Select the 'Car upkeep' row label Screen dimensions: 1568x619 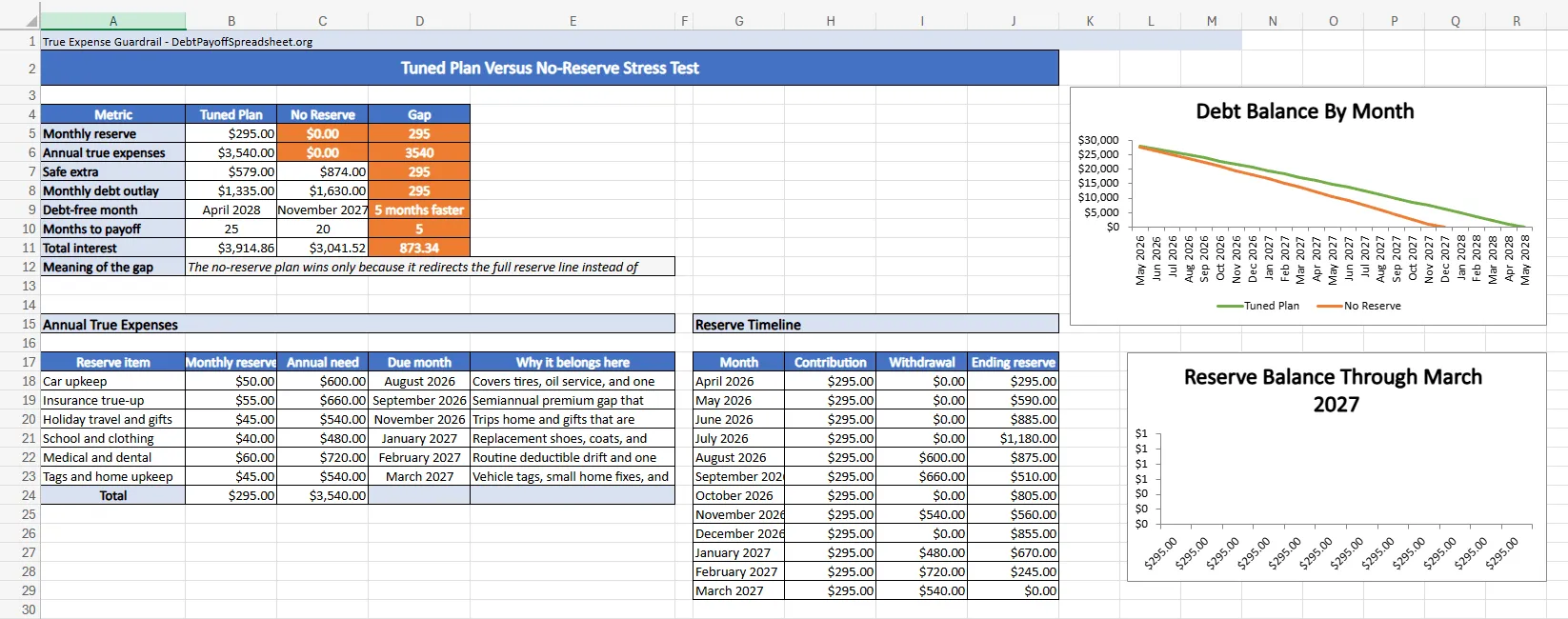click(x=113, y=381)
